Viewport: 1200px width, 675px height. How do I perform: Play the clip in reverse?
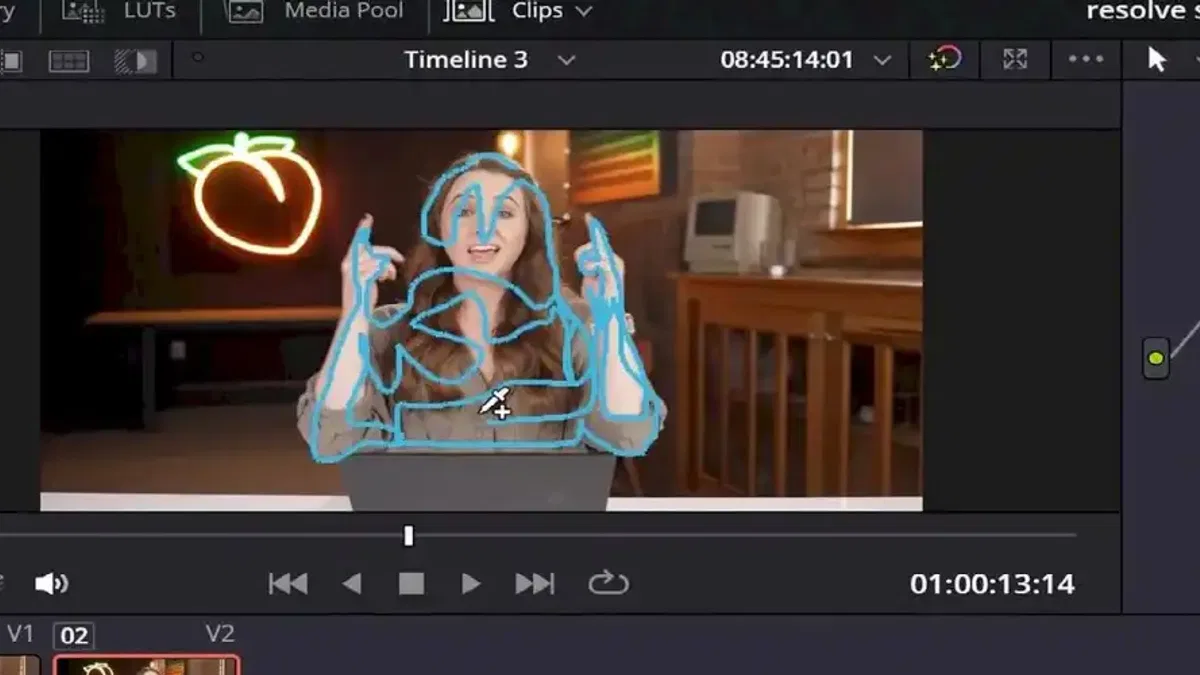tap(352, 583)
